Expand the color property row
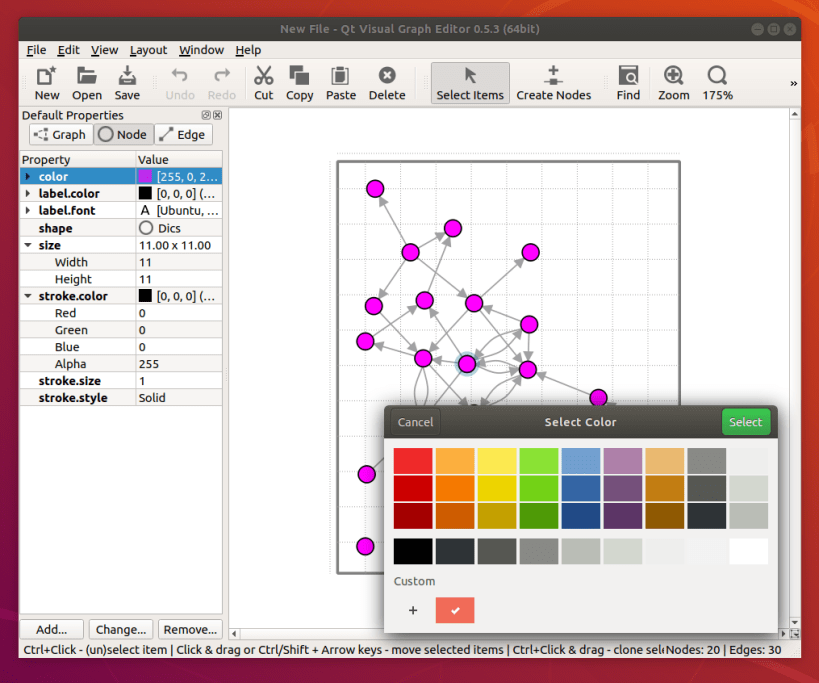This screenshot has height=683, width=819. coord(28,176)
